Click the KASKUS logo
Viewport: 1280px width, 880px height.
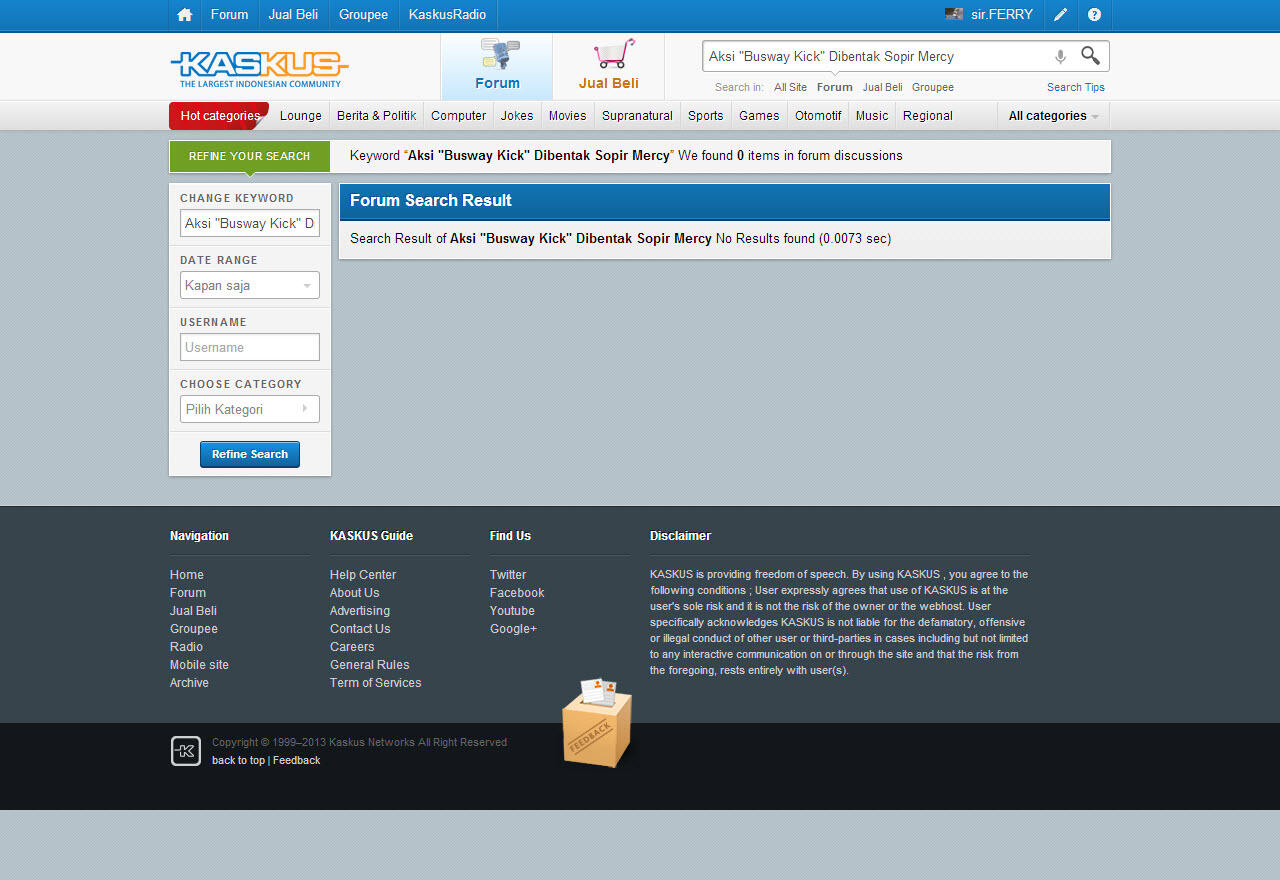pos(259,67)
